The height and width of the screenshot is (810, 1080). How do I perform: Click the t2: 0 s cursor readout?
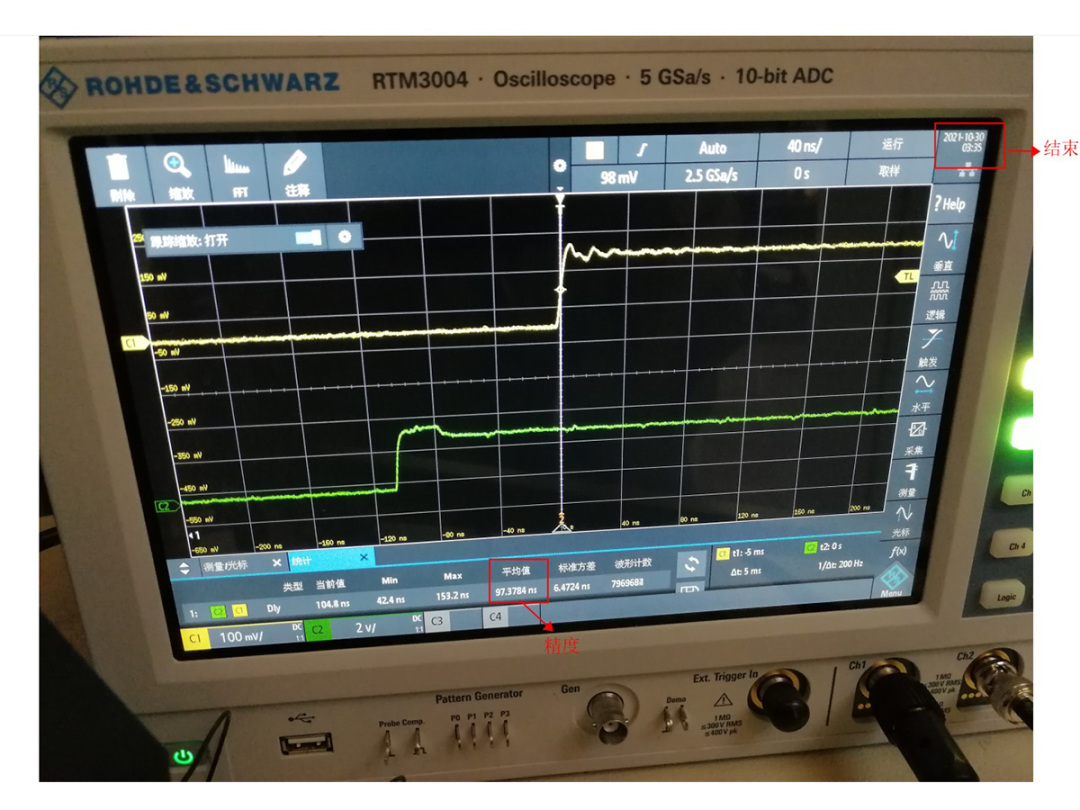point(831,546)
